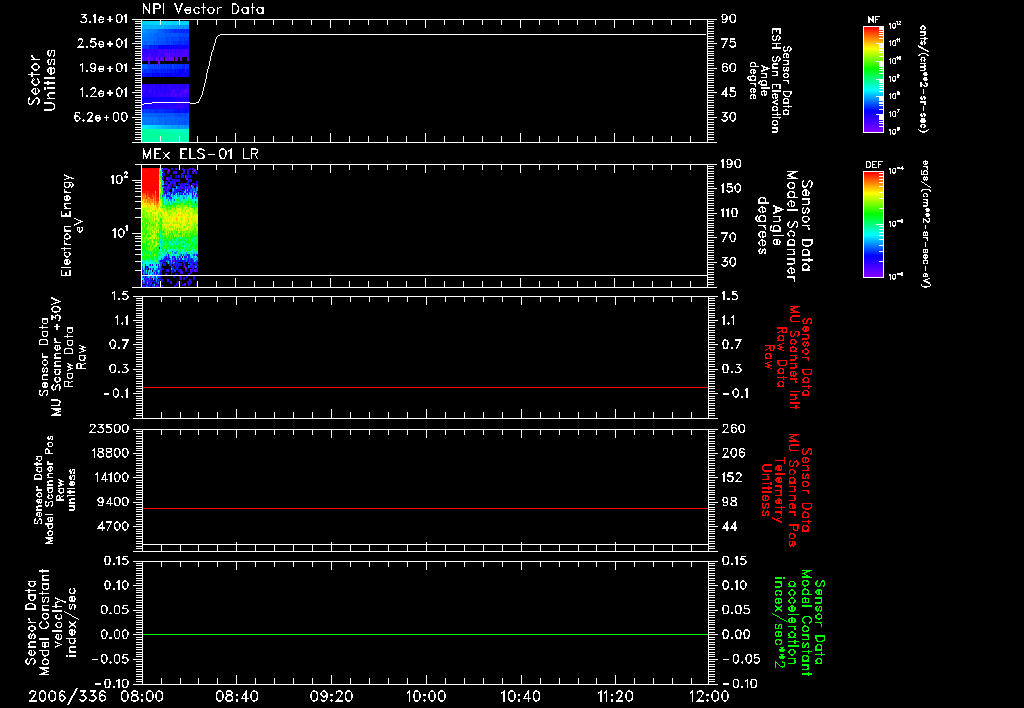Screen dimensions: 1024x708
Task: Select the "152" telemetry position axis value
Action: pos(733,477)
